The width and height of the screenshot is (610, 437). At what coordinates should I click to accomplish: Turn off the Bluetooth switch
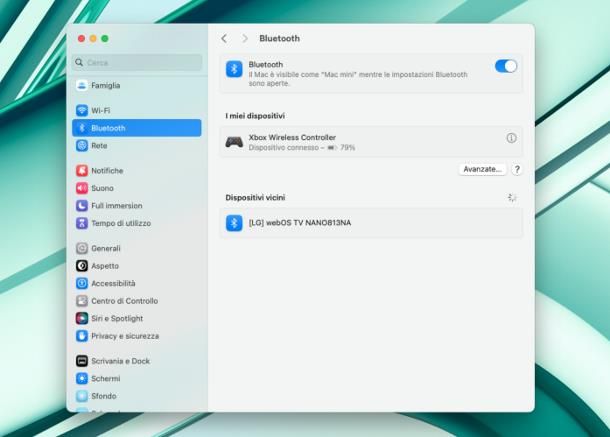point(506,66)
